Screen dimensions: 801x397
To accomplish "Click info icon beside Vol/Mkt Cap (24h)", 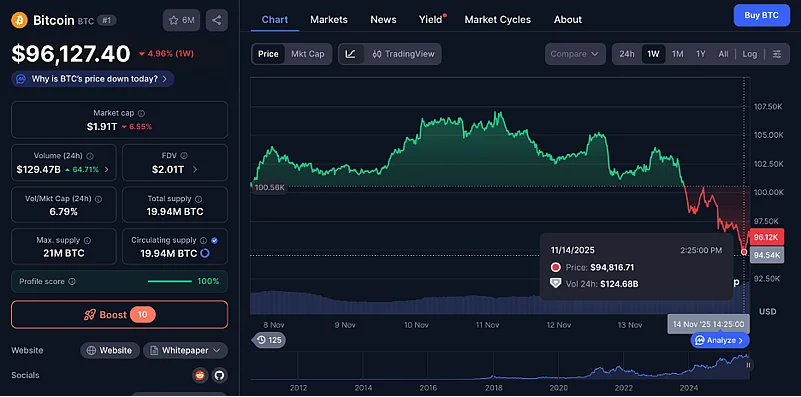I will (98, 199).
